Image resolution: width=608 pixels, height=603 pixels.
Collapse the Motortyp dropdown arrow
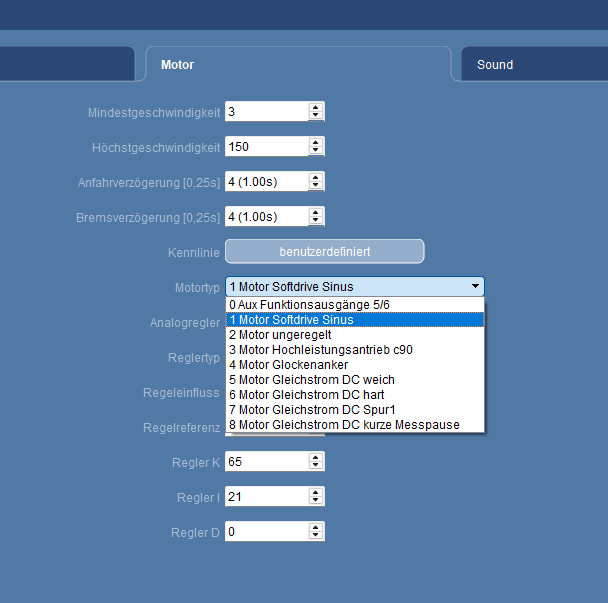475,286
